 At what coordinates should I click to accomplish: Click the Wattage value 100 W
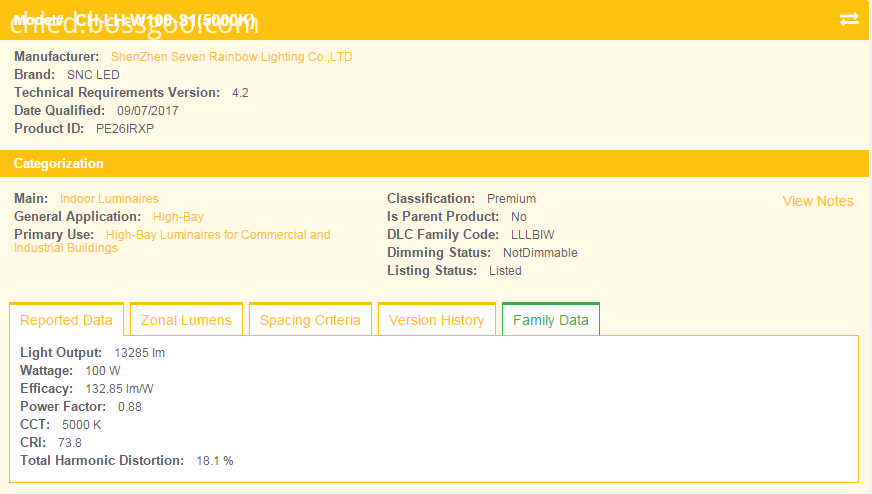point(102,370)
